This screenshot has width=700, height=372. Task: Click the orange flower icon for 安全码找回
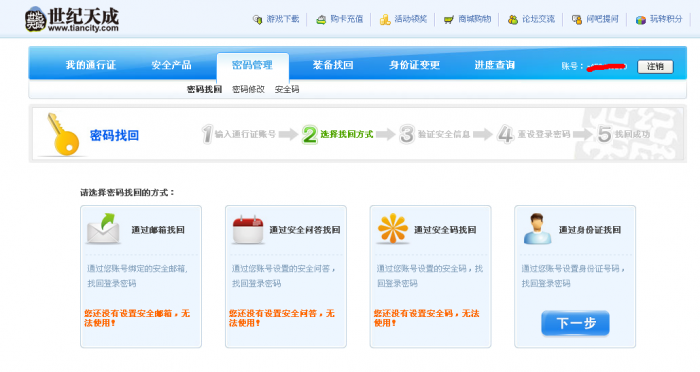(392, 229)
